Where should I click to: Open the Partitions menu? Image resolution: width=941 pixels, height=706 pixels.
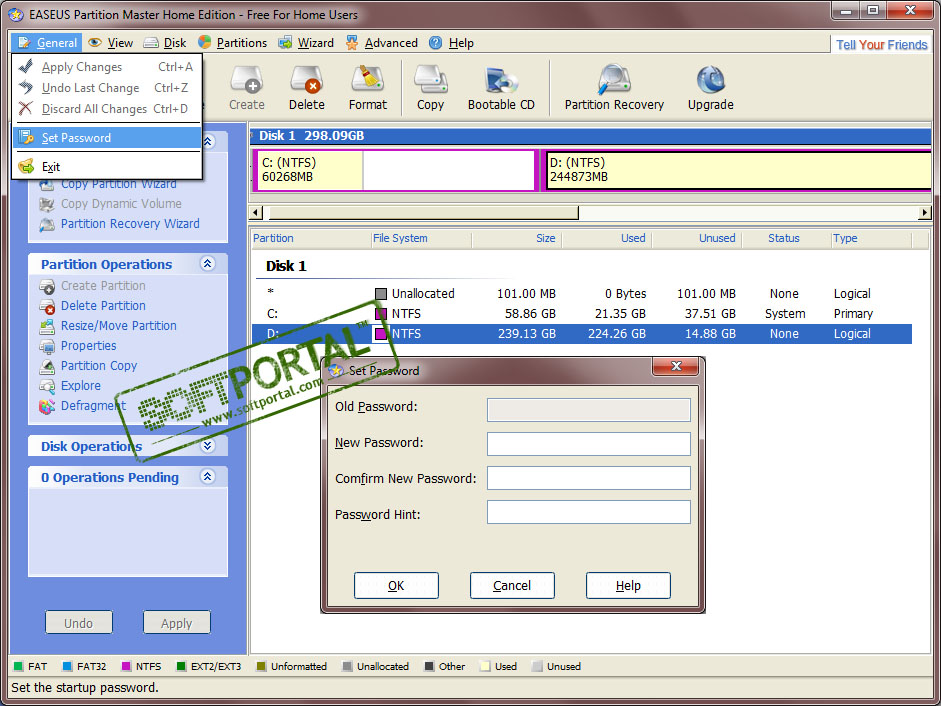click(x=232, y=43)
